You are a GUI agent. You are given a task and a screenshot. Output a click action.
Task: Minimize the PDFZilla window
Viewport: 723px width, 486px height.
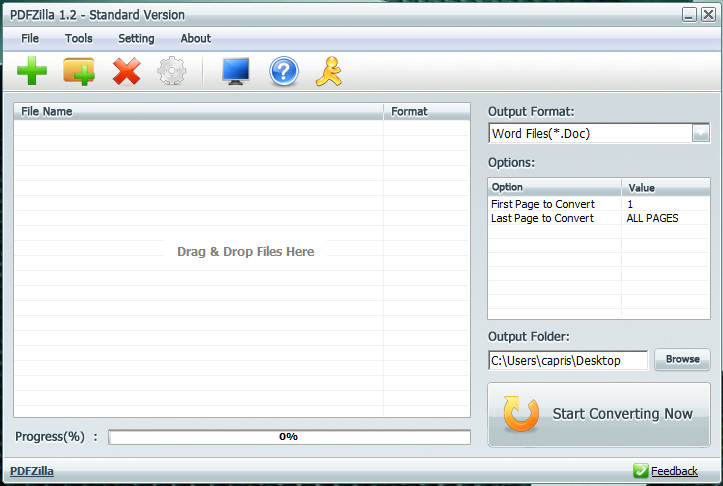pos(689,15)
